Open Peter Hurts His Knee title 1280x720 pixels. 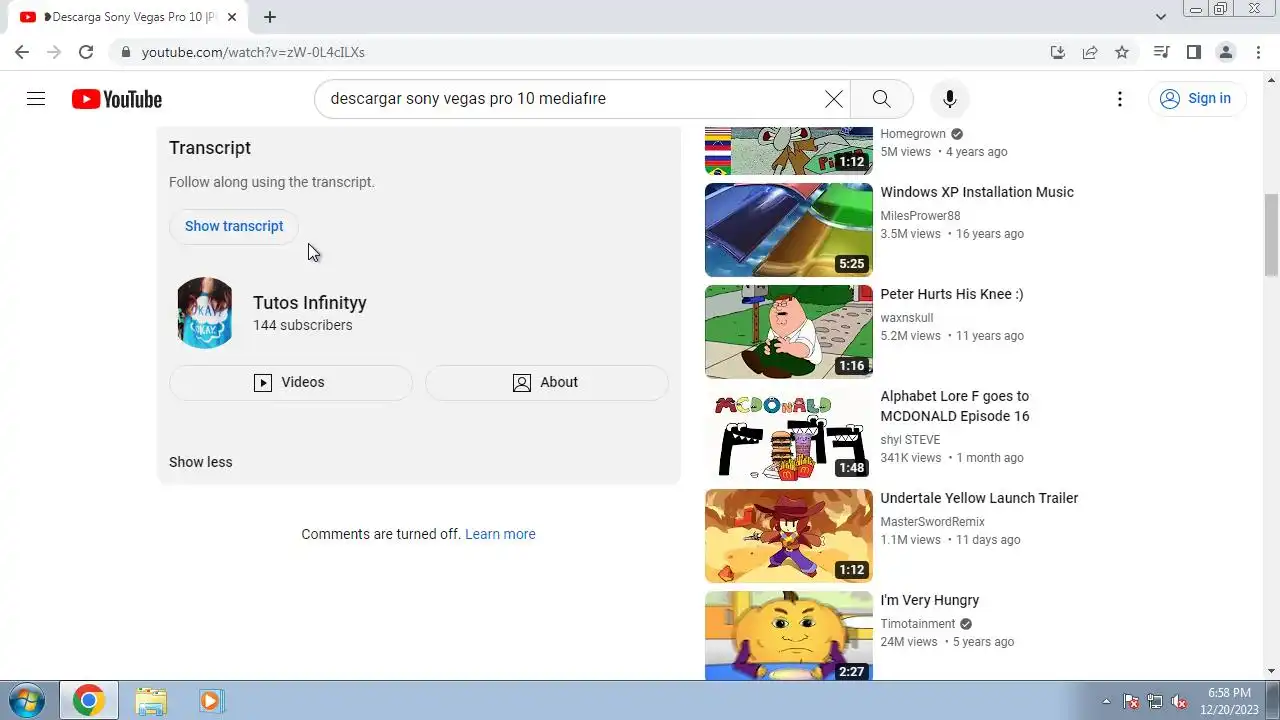(x=952, y=294)
